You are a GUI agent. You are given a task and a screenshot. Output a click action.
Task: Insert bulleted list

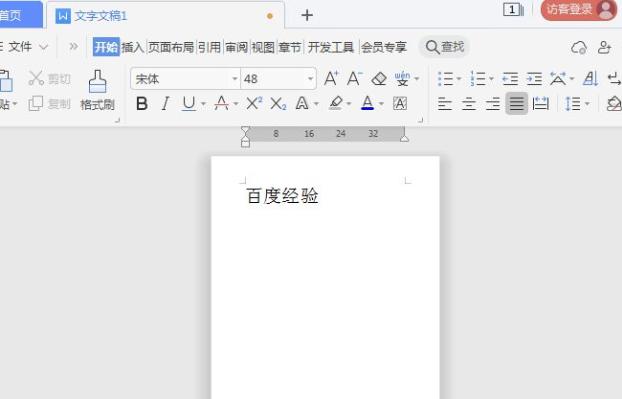pyautogui.click(x=445, y=79)
